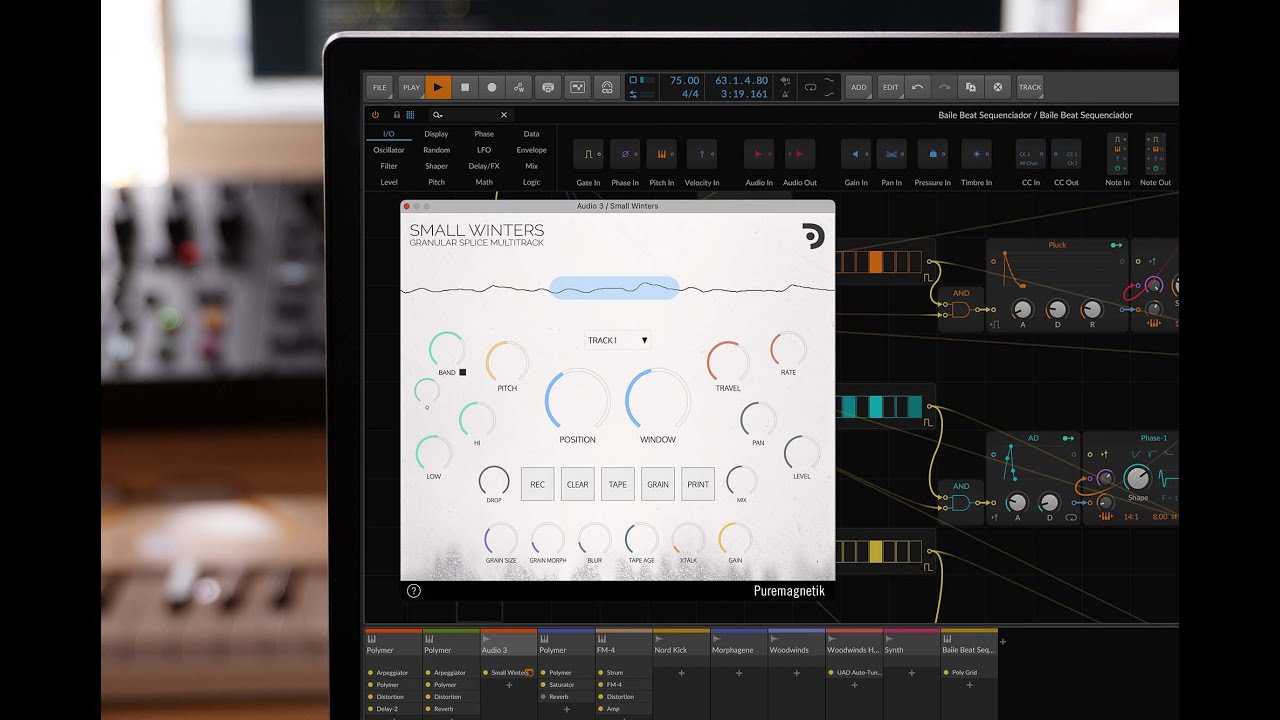This screenshot has height=720, width=1280.
Task: Open the PLAY menu
Action: 411,87
